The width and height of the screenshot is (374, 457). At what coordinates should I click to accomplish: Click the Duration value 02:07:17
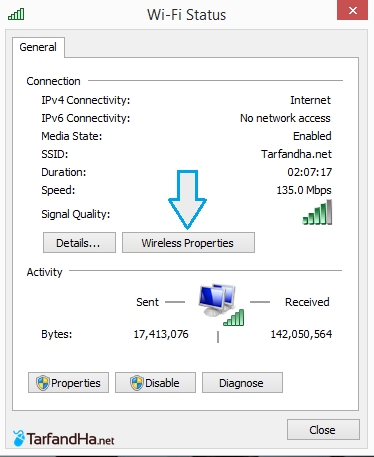click(x=310, y=172)
